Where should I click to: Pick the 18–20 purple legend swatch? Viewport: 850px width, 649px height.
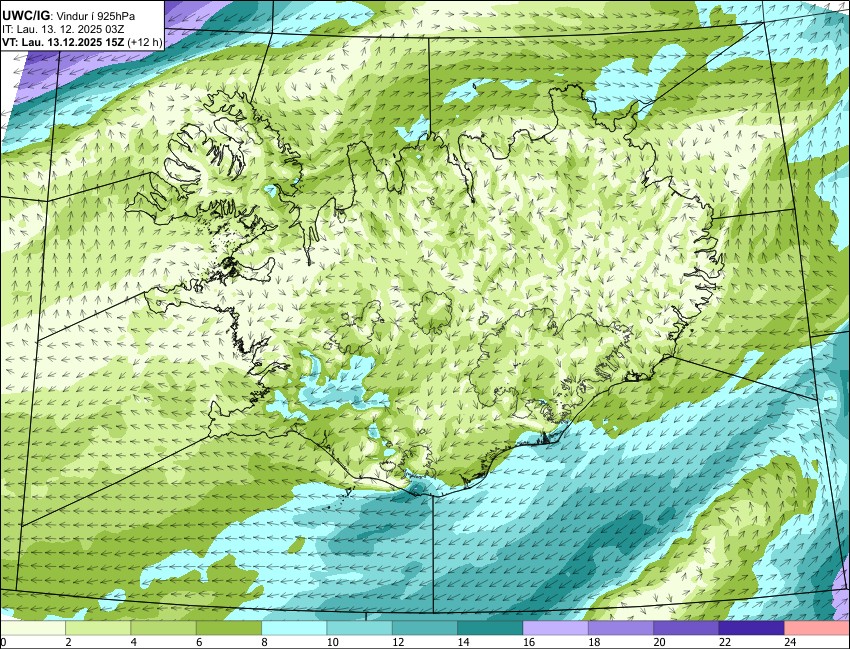click(621, 628)
